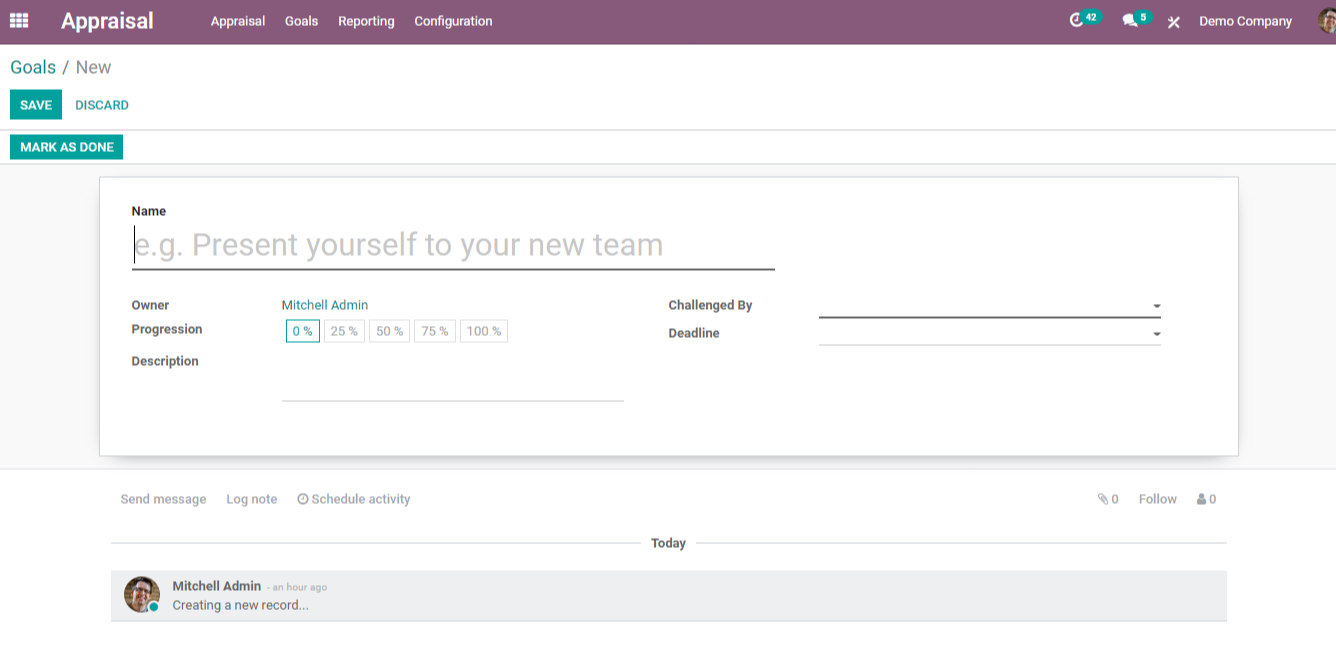
Task: Set progression to 25 %
Action: tap(344, 331)
